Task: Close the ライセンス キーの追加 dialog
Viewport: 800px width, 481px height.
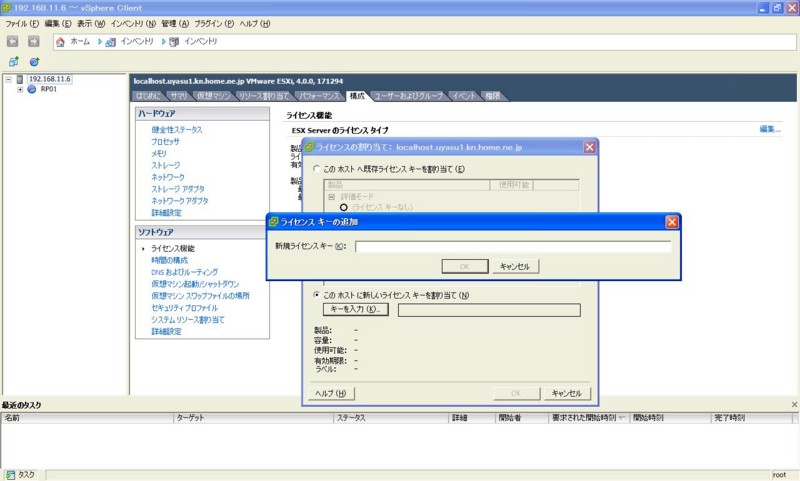Action: point(672,222)
